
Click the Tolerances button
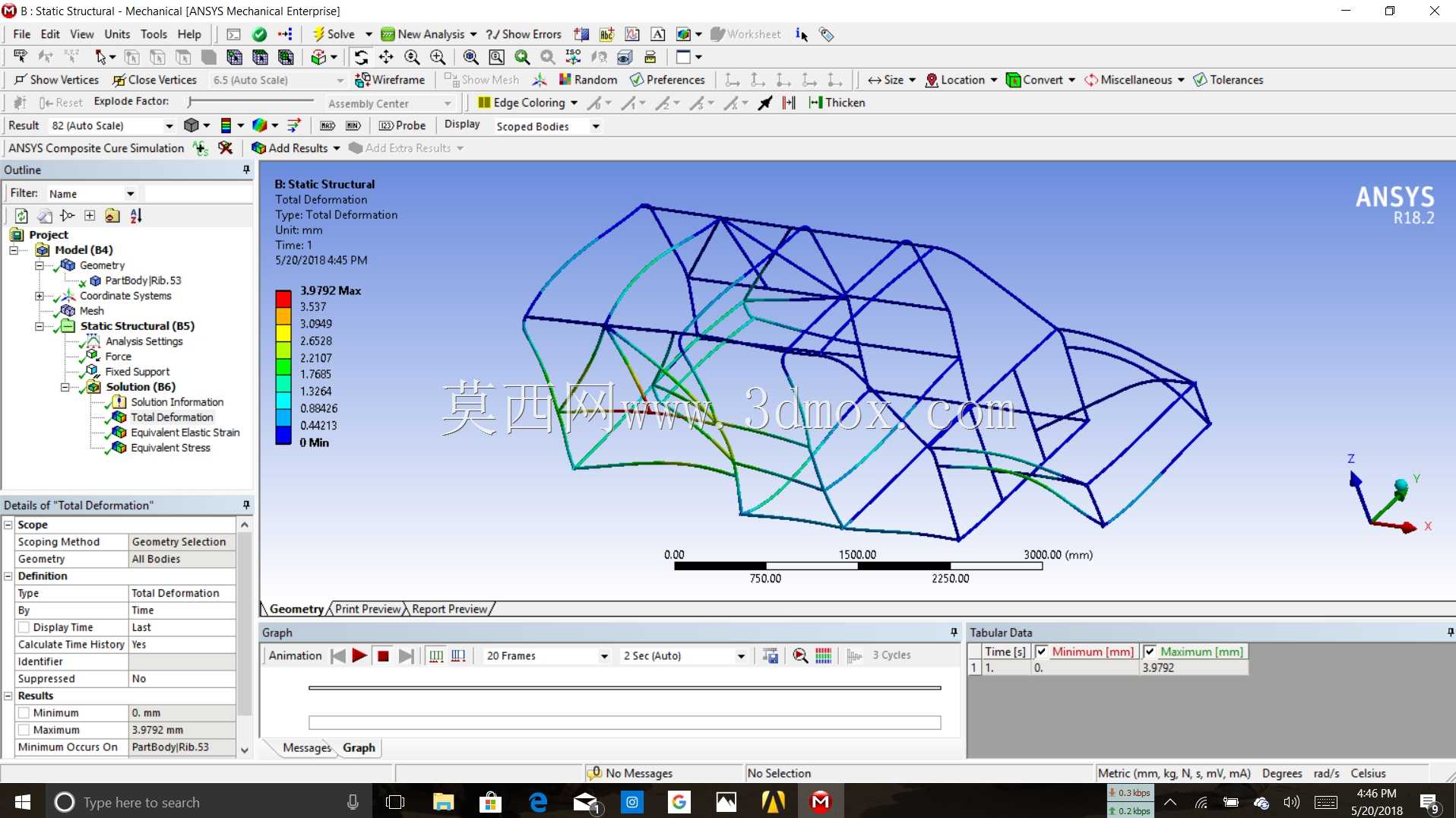pos(1228,80)
